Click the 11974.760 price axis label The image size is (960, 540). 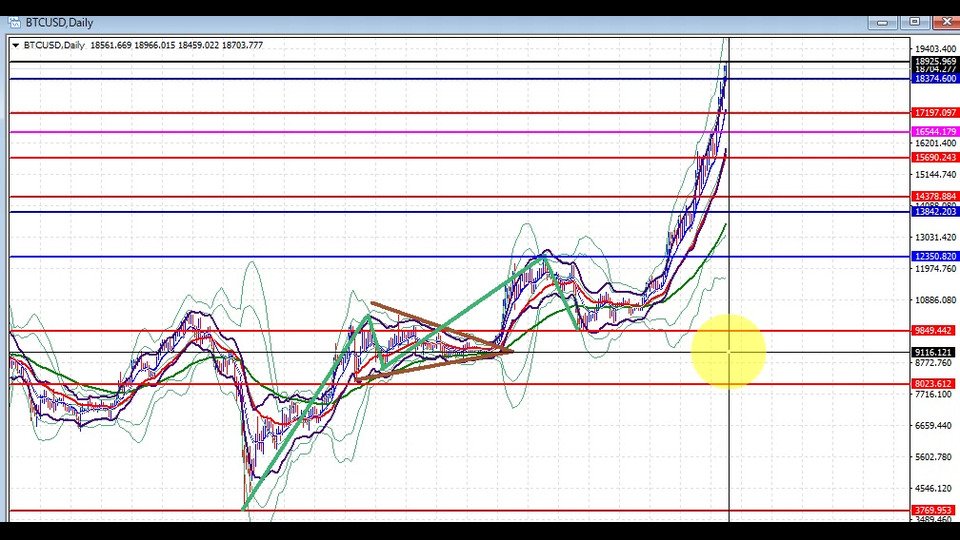pos(935,269)
